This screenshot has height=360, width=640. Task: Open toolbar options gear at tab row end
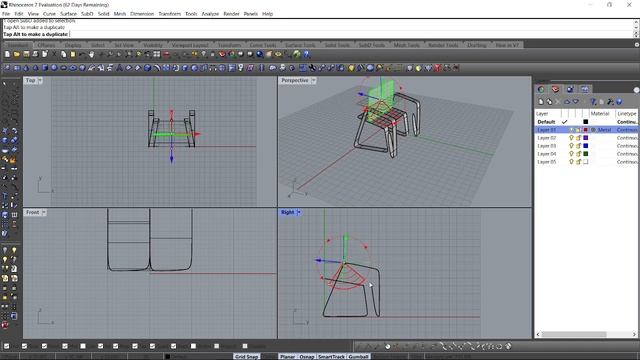pyautogui.click(x=636, y=44)
